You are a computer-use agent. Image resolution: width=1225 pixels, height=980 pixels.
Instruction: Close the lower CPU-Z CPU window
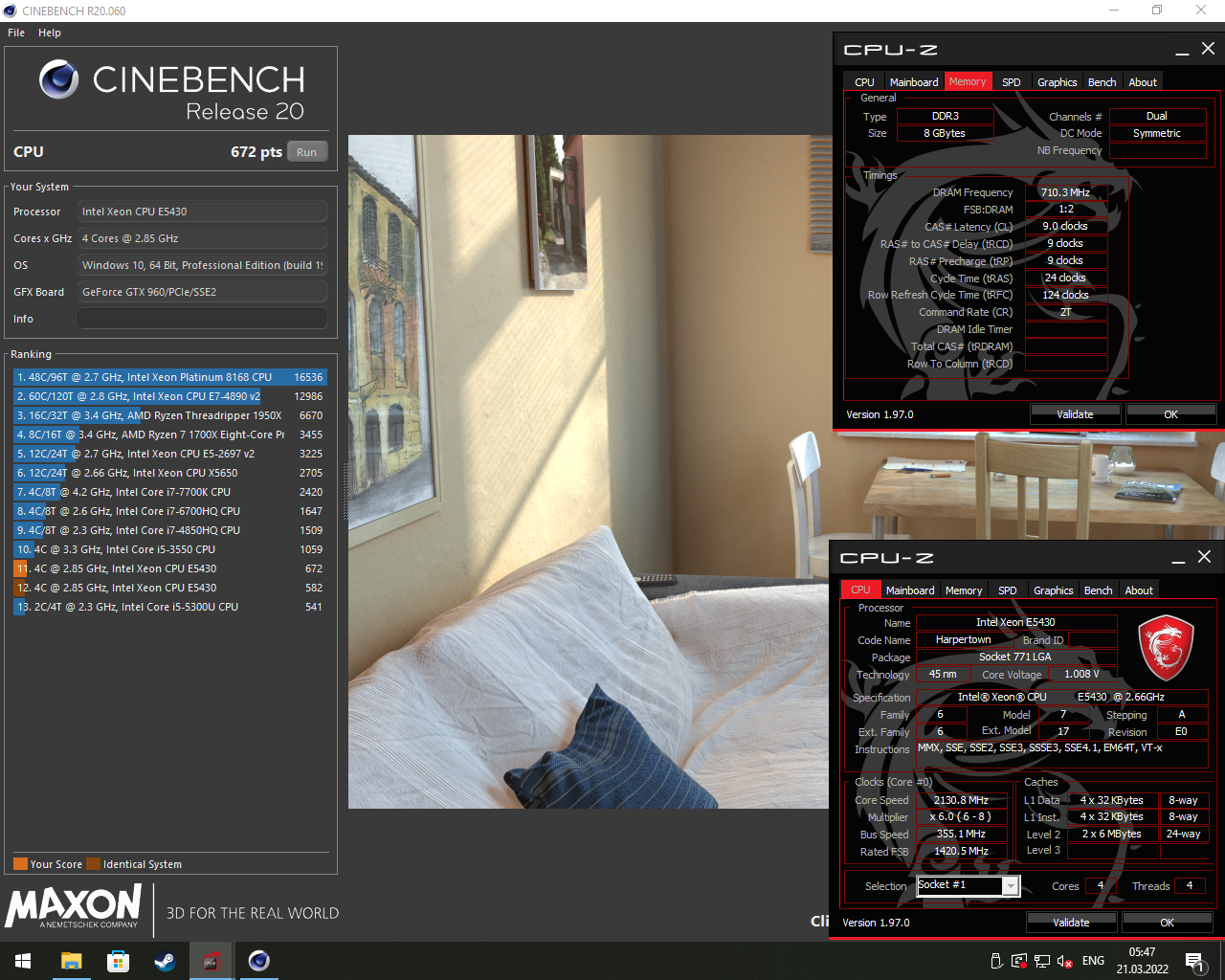point(1204,557)
